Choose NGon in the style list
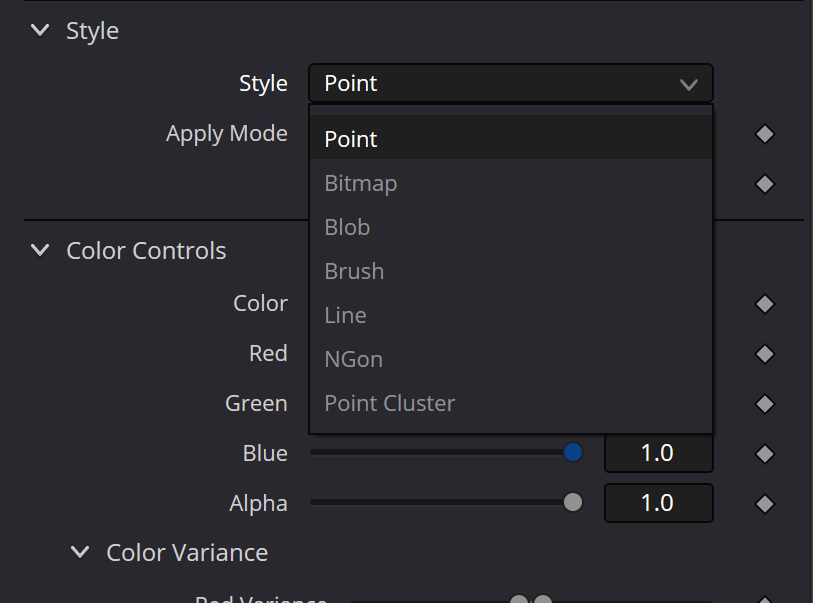This screenshot has height=603, width=813. click(511, 359)
